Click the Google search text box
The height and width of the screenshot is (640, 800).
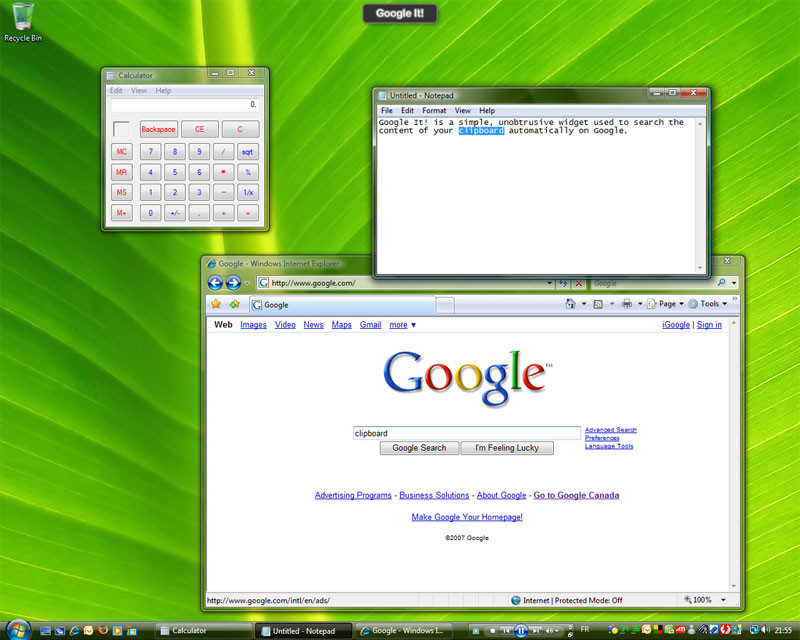tap(467, 433)
